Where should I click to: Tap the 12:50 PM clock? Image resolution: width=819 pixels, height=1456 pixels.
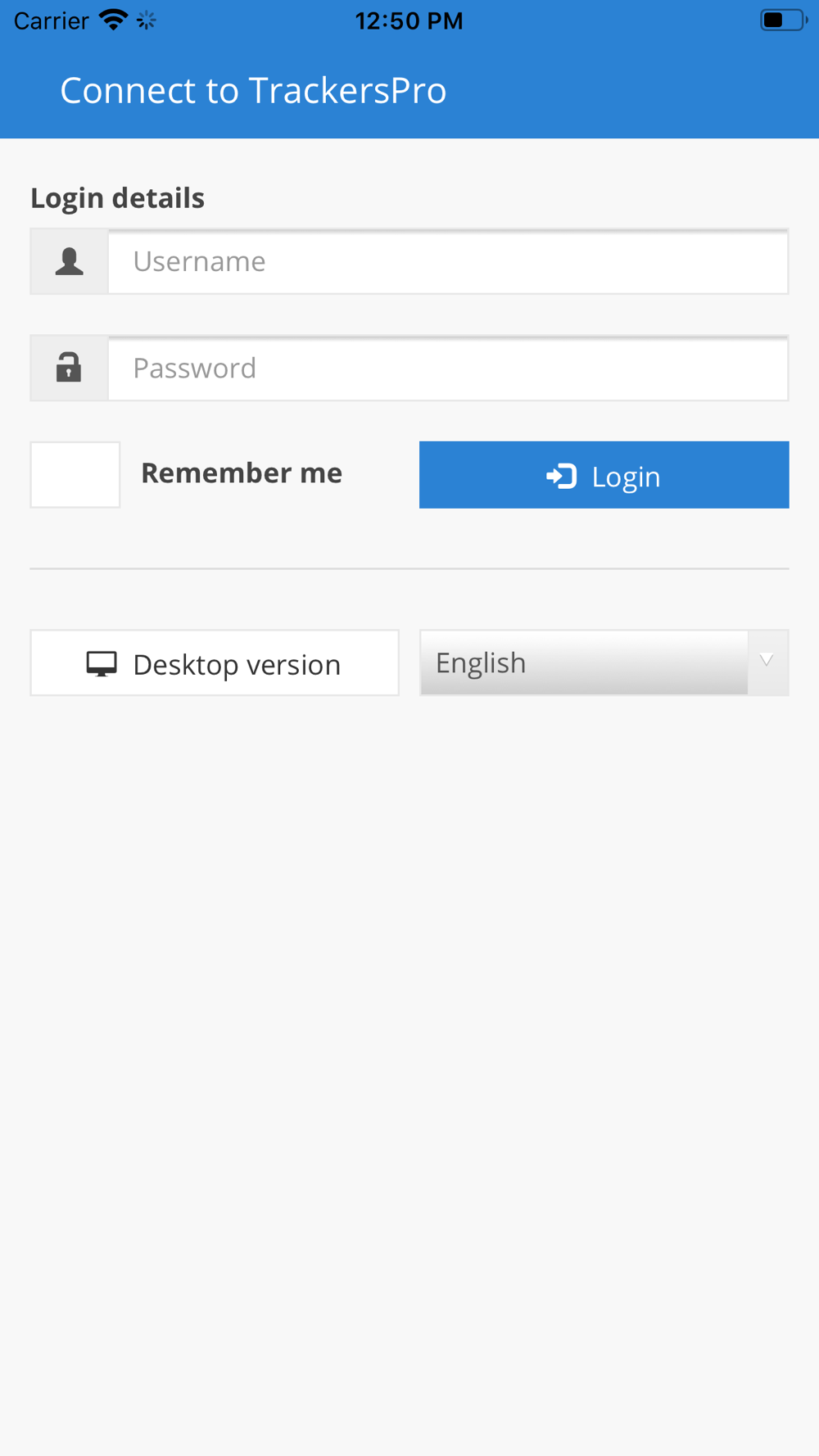(x=409, y=20)
